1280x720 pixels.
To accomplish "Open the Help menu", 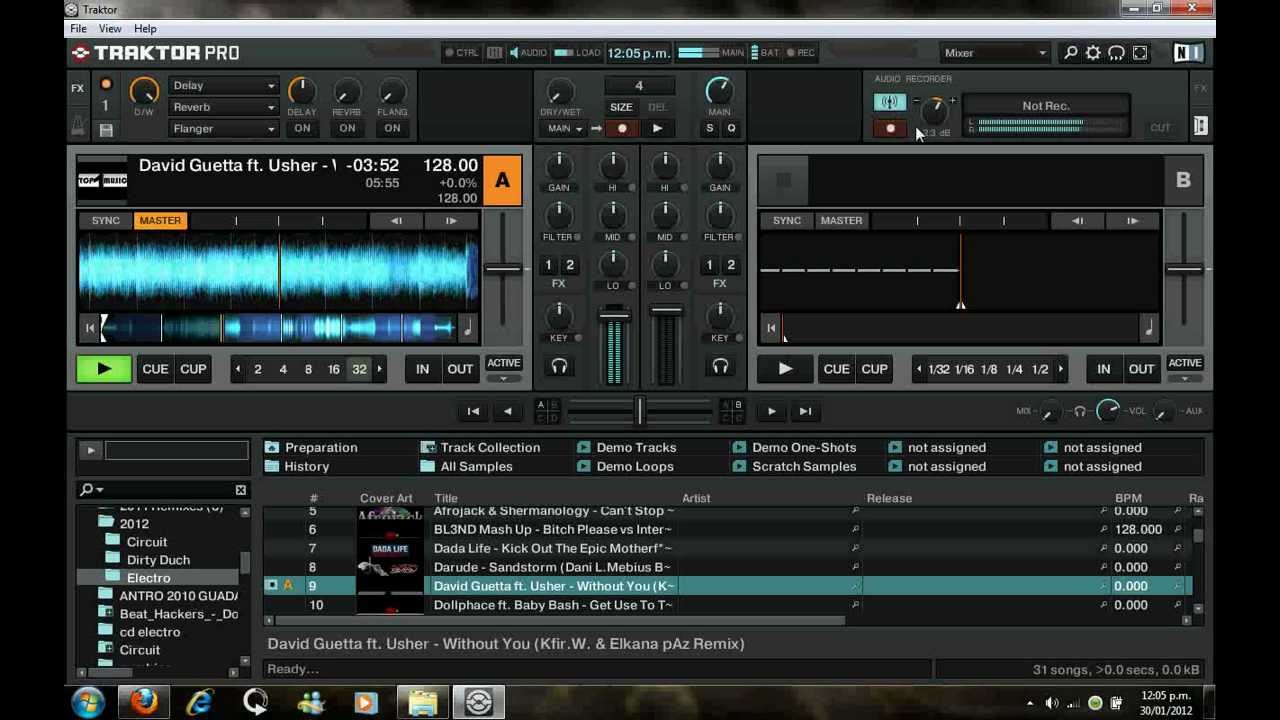I will (x=145, y=29).
